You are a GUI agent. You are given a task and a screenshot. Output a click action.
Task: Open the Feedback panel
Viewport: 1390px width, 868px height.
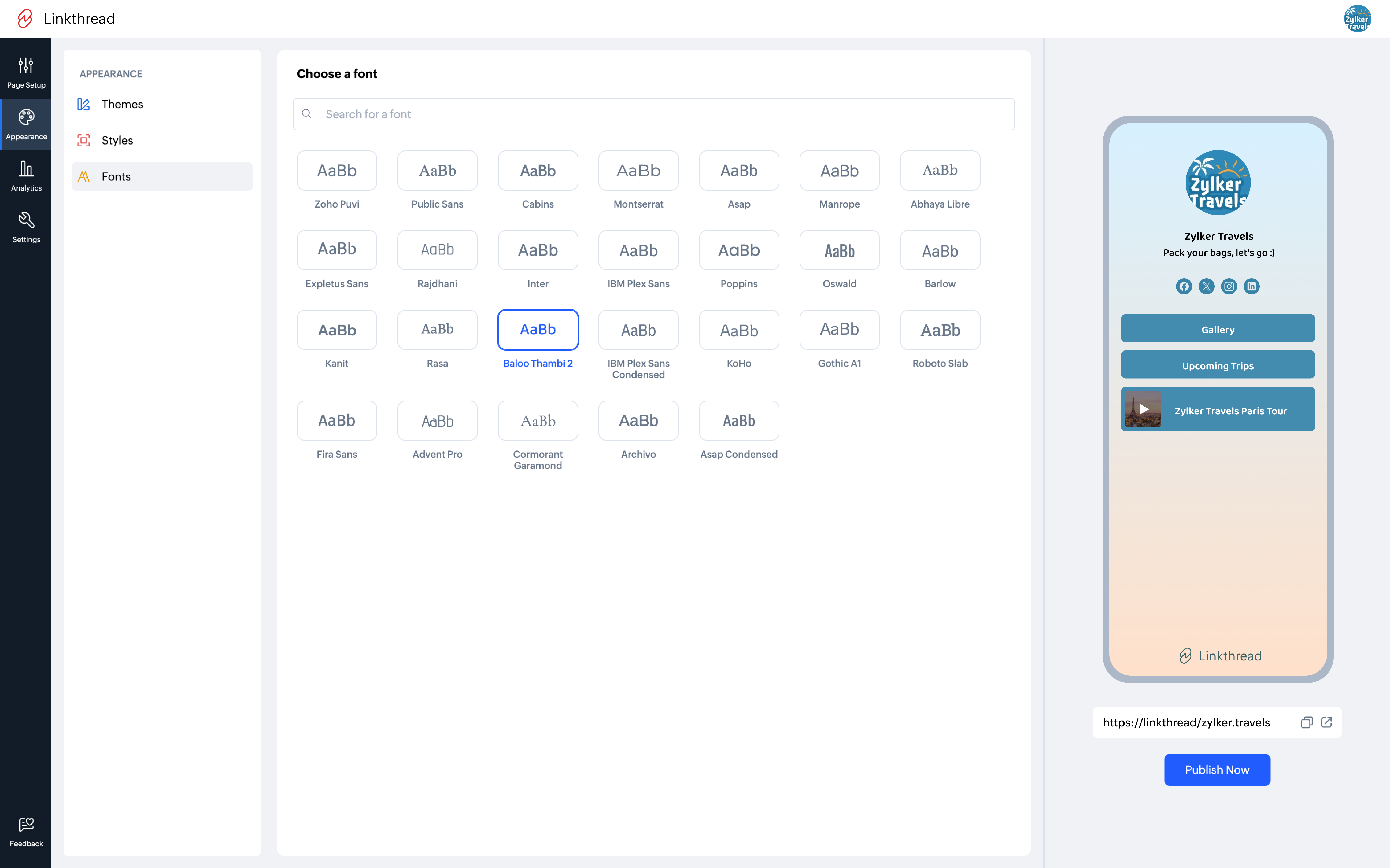26,832
